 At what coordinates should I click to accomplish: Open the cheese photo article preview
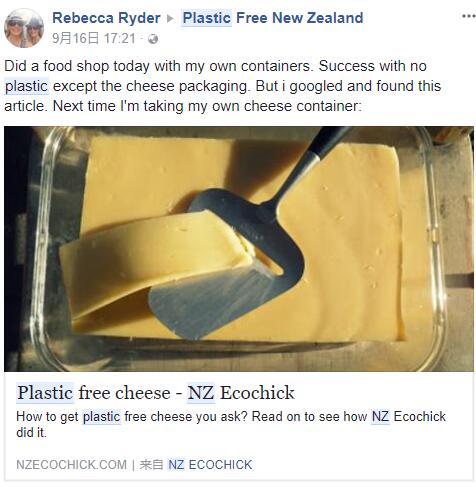pos(239,249)
